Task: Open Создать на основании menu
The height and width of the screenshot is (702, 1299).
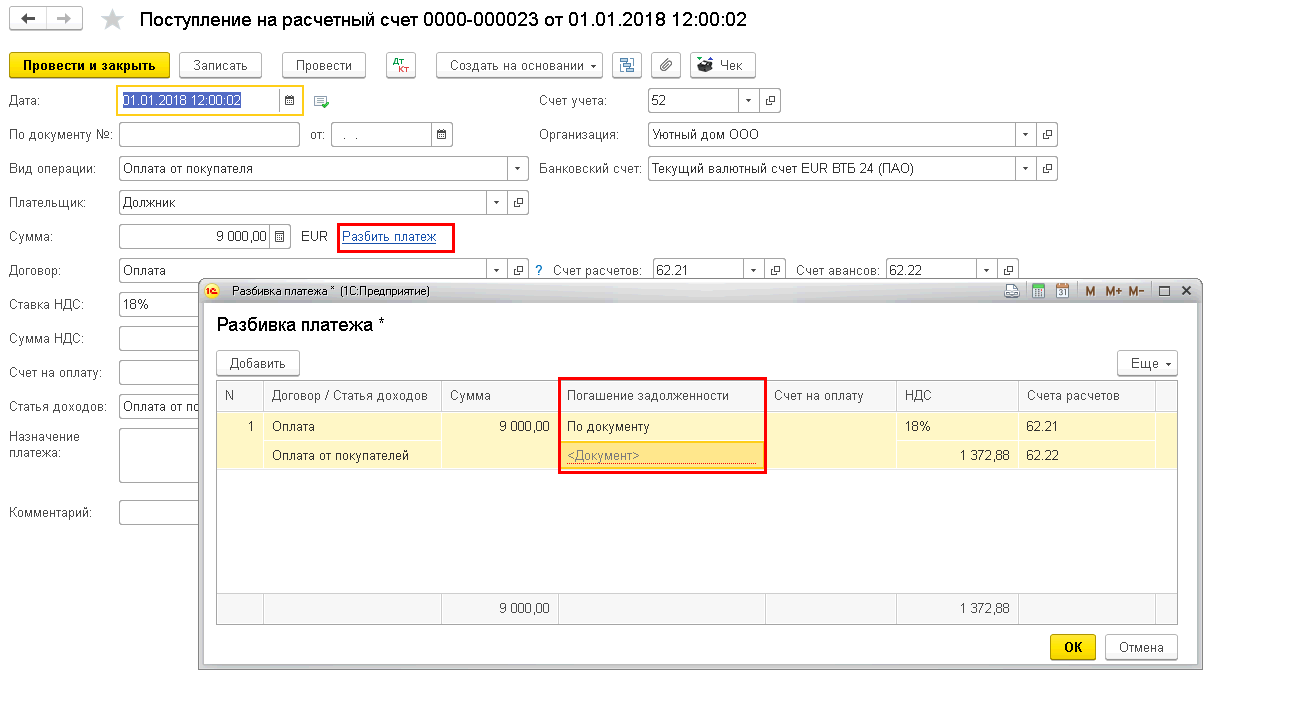Action: 519,65
